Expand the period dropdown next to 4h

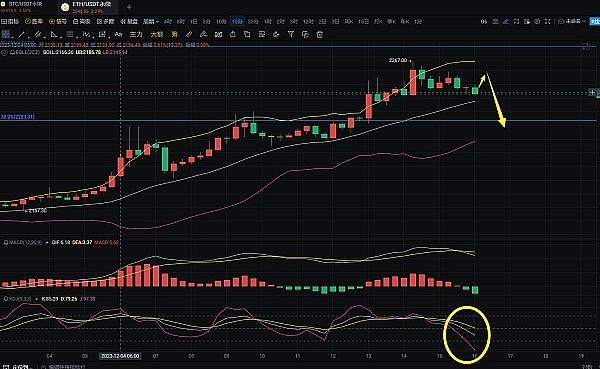click(149, 22)
